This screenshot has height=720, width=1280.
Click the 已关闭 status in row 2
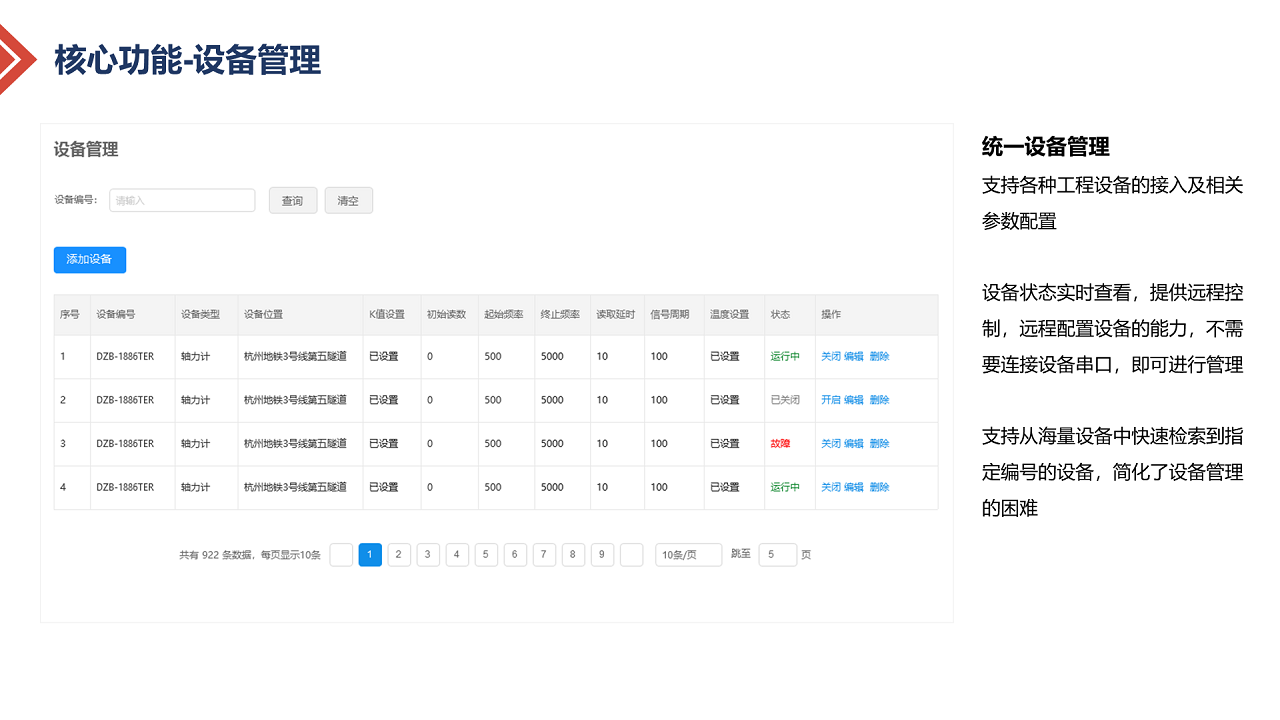coord(785,400)
